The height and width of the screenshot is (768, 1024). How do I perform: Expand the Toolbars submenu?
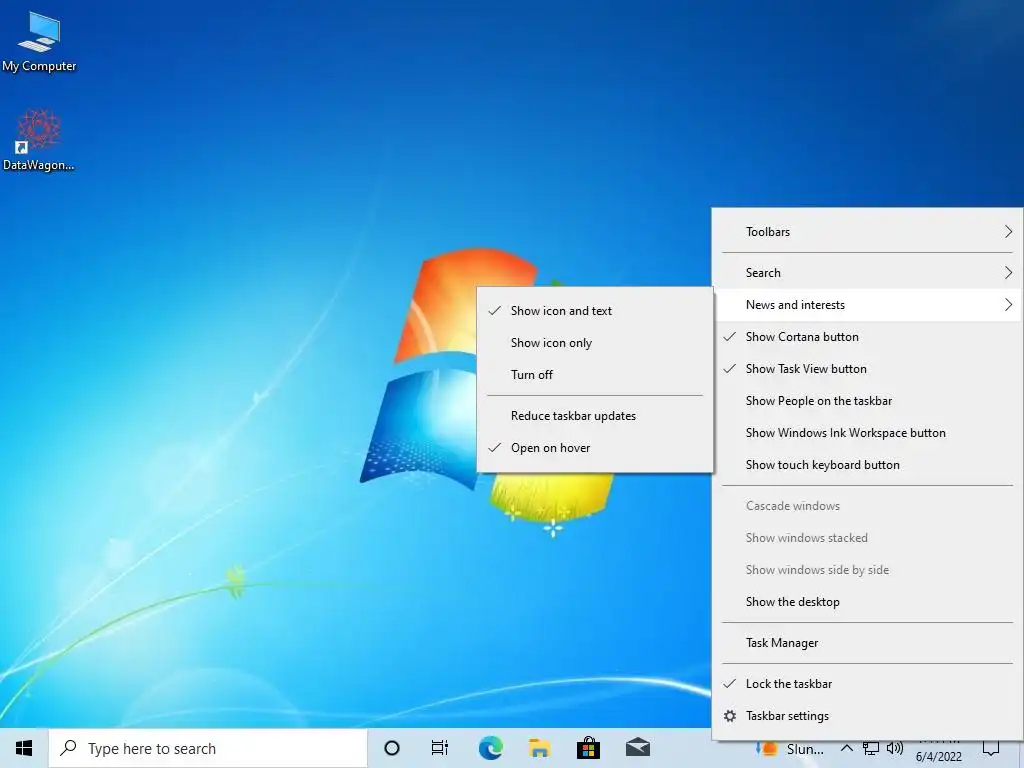867,232
